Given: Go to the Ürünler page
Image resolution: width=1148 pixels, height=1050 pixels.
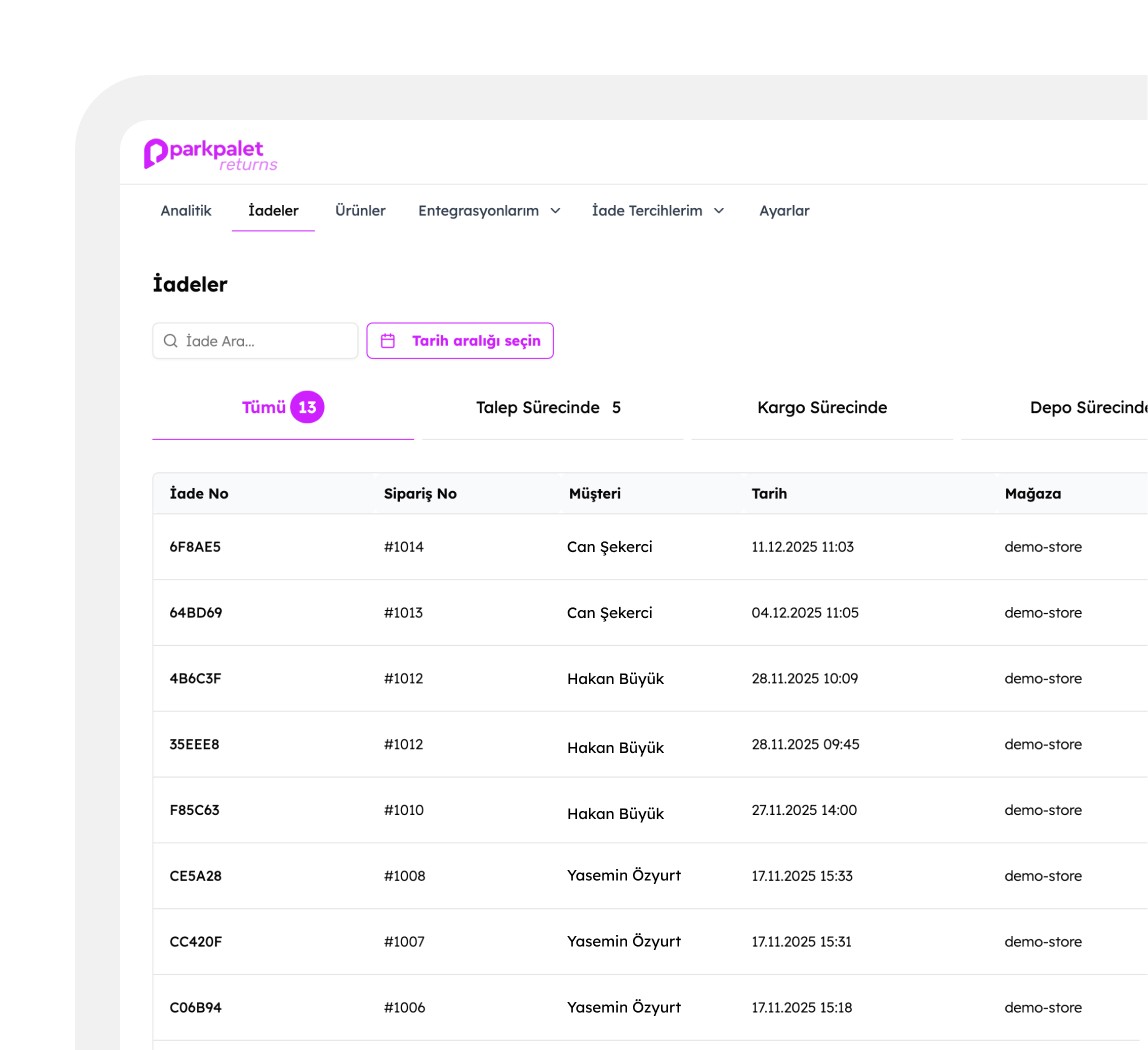Looking at the screenshot, I should [x=360, y=211].
